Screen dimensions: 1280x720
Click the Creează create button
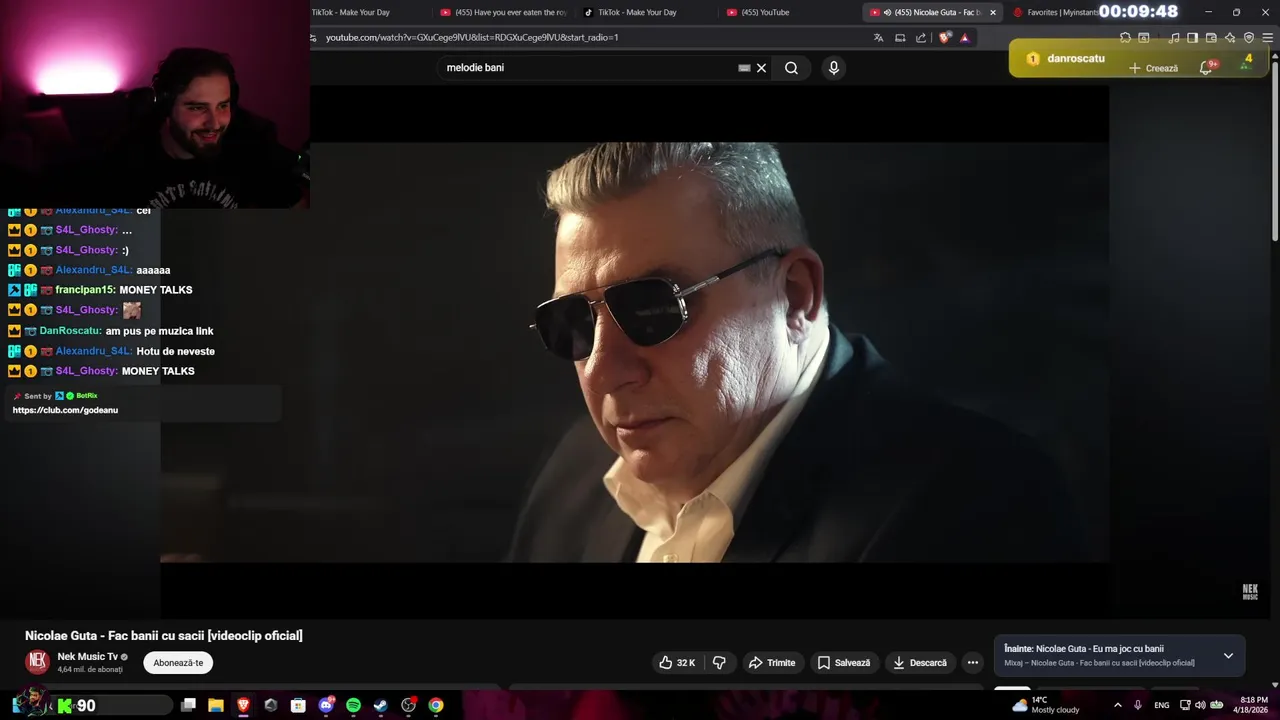[1154, 68]
